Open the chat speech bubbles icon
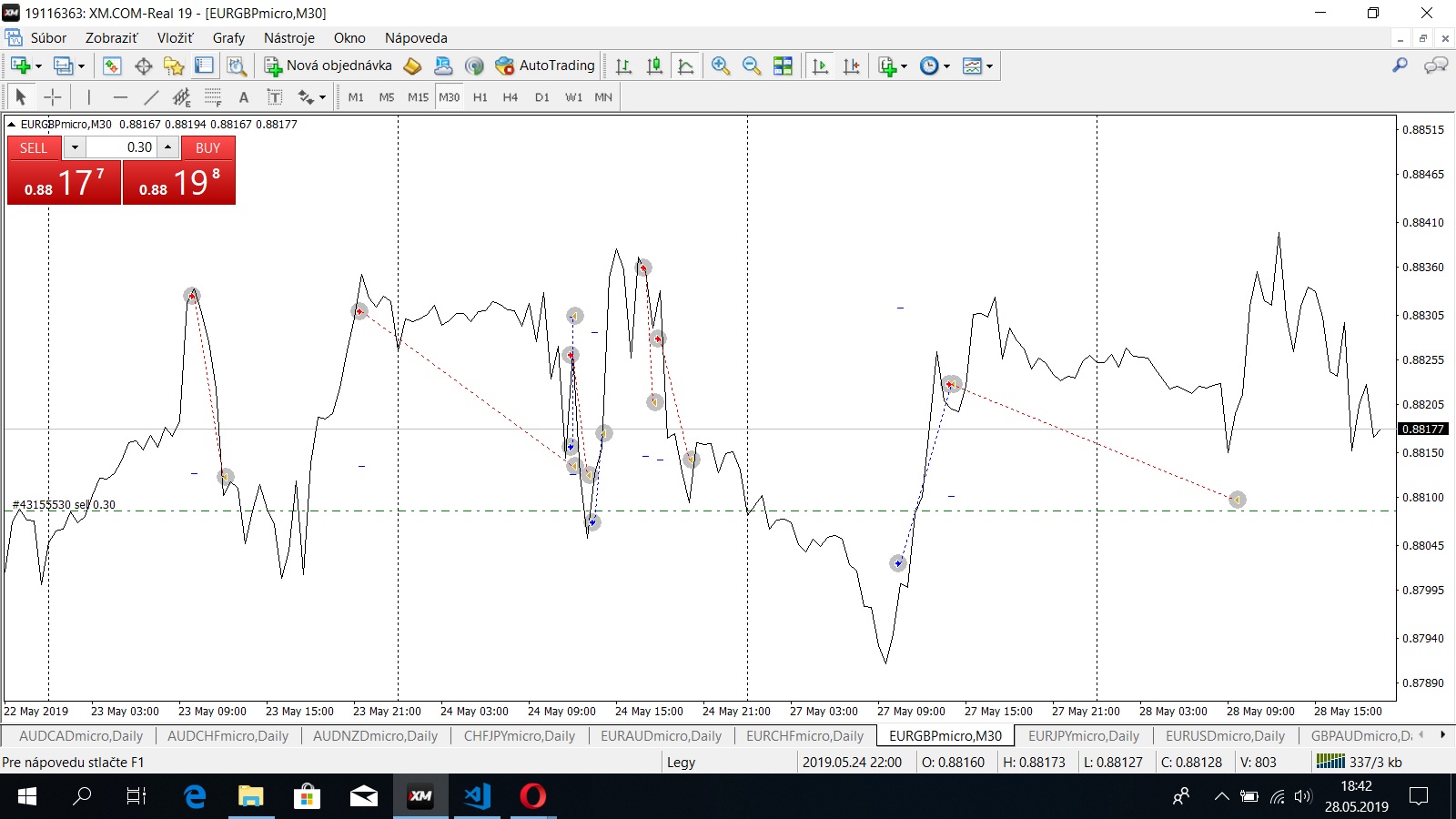Screen dimensions: 1456x819 (x=1435, y=66)
